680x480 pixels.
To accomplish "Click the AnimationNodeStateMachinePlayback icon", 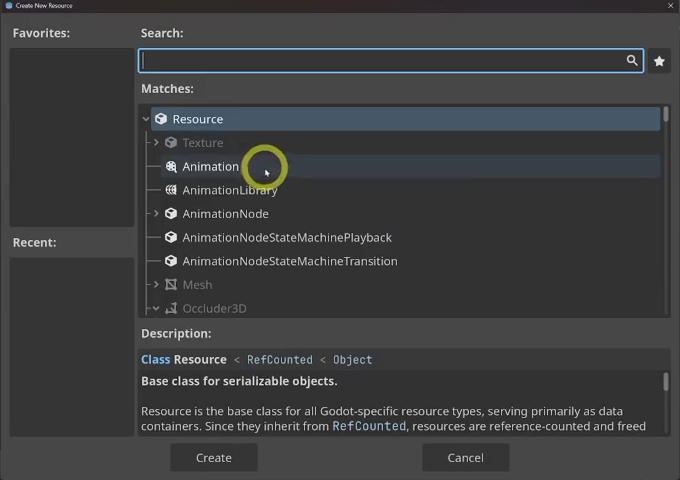I will 171,237.
